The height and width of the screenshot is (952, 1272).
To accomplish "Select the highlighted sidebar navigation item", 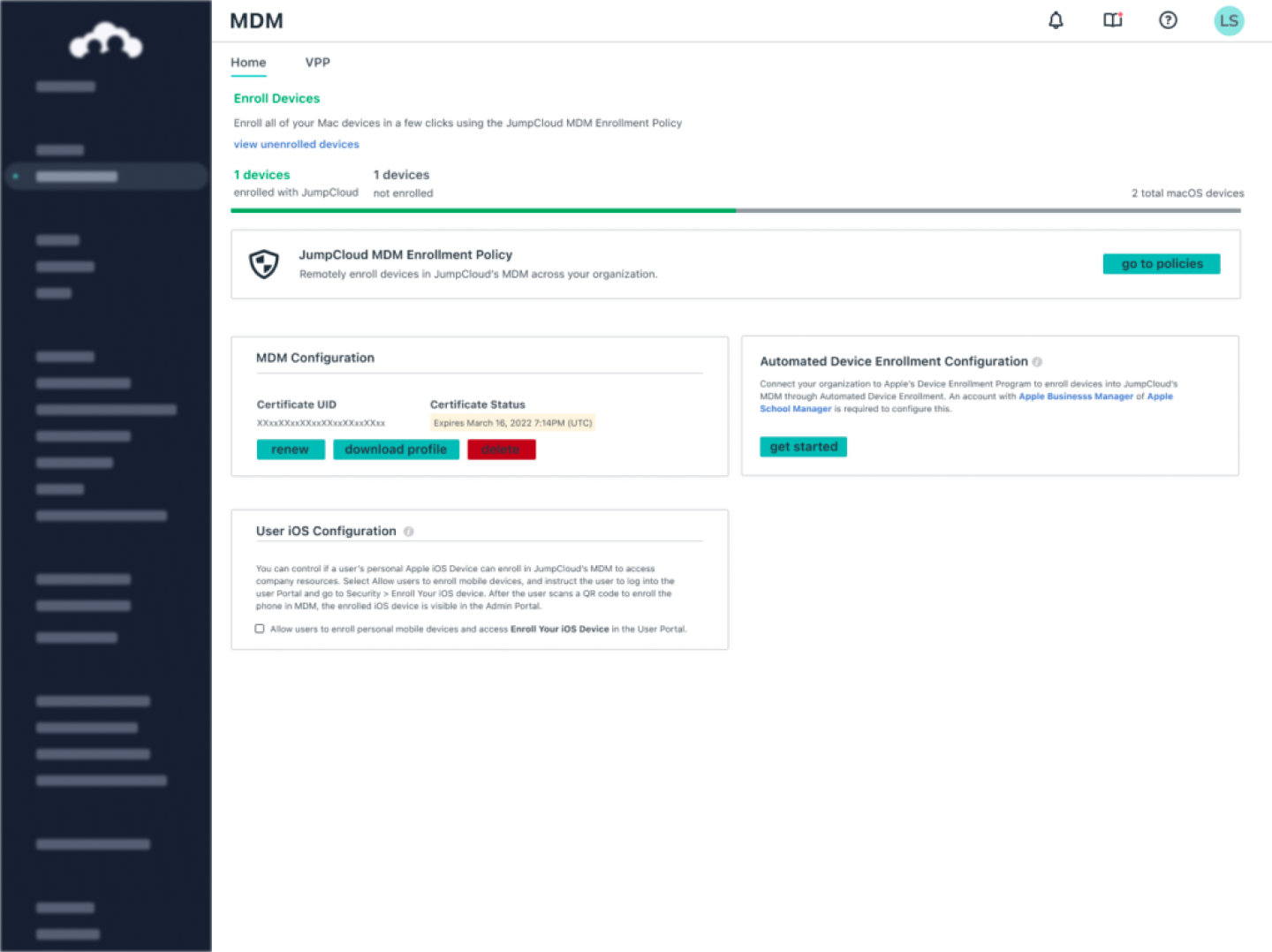I will click(x=106, y=176).
